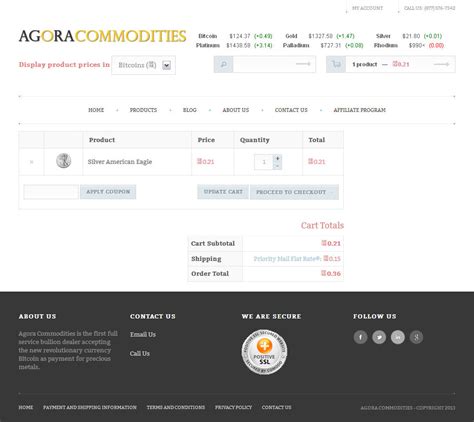Screen dimensions: 474x422
Task: Open the Bitcoins currency dropdown
Action: 144,65
